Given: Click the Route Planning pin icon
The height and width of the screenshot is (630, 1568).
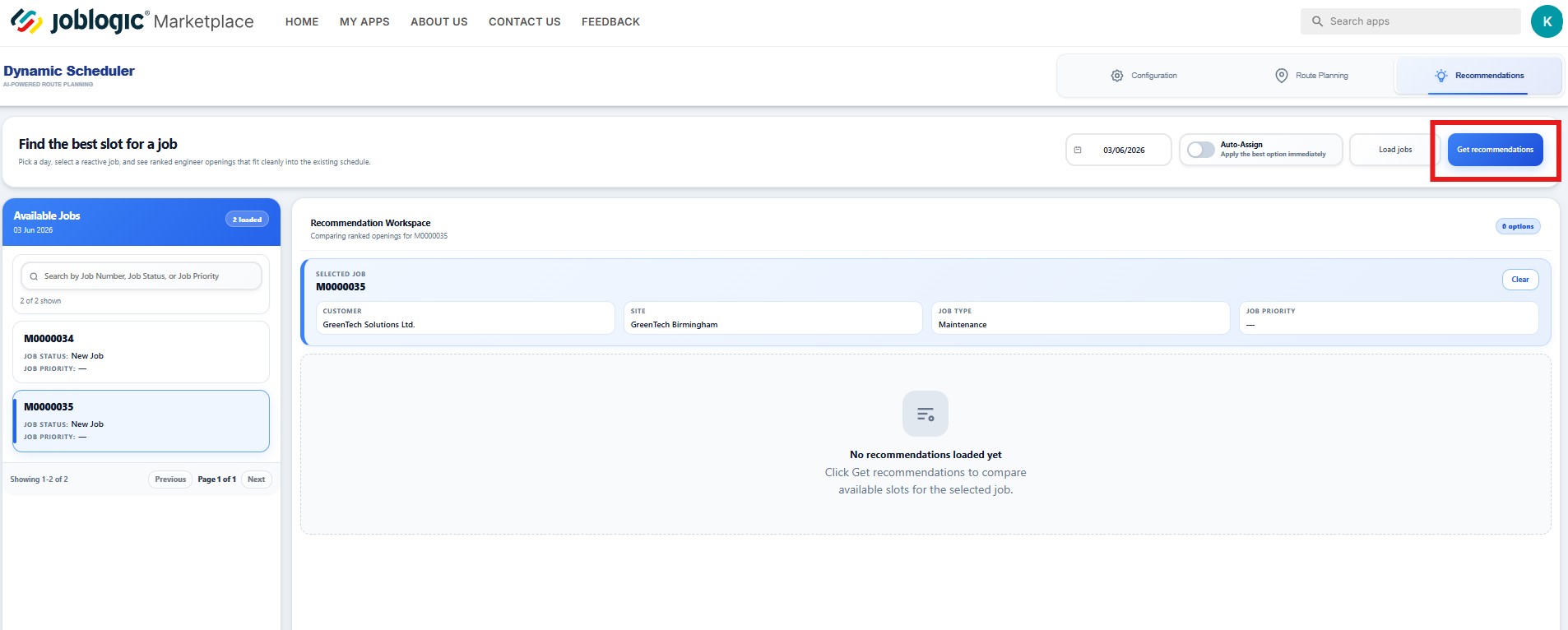Looking at the screenshot, I should (1282, 76).
